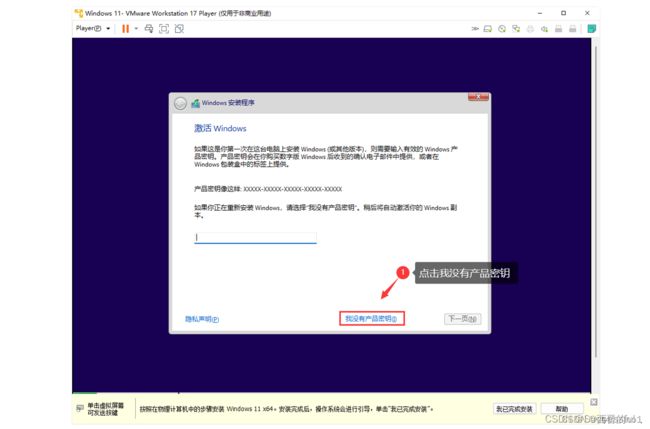Focus the product key input field
The image size is (650, 429).
(x=255, y=238)
